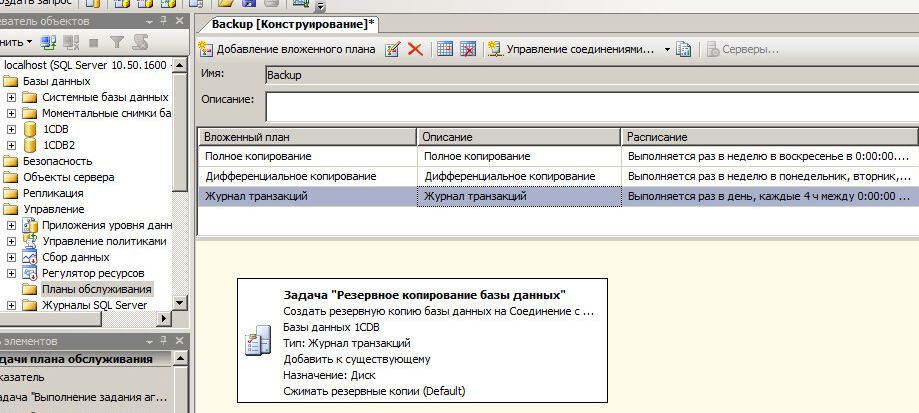Click the Описание column header

pyautogui.click(x=519, y=136)
